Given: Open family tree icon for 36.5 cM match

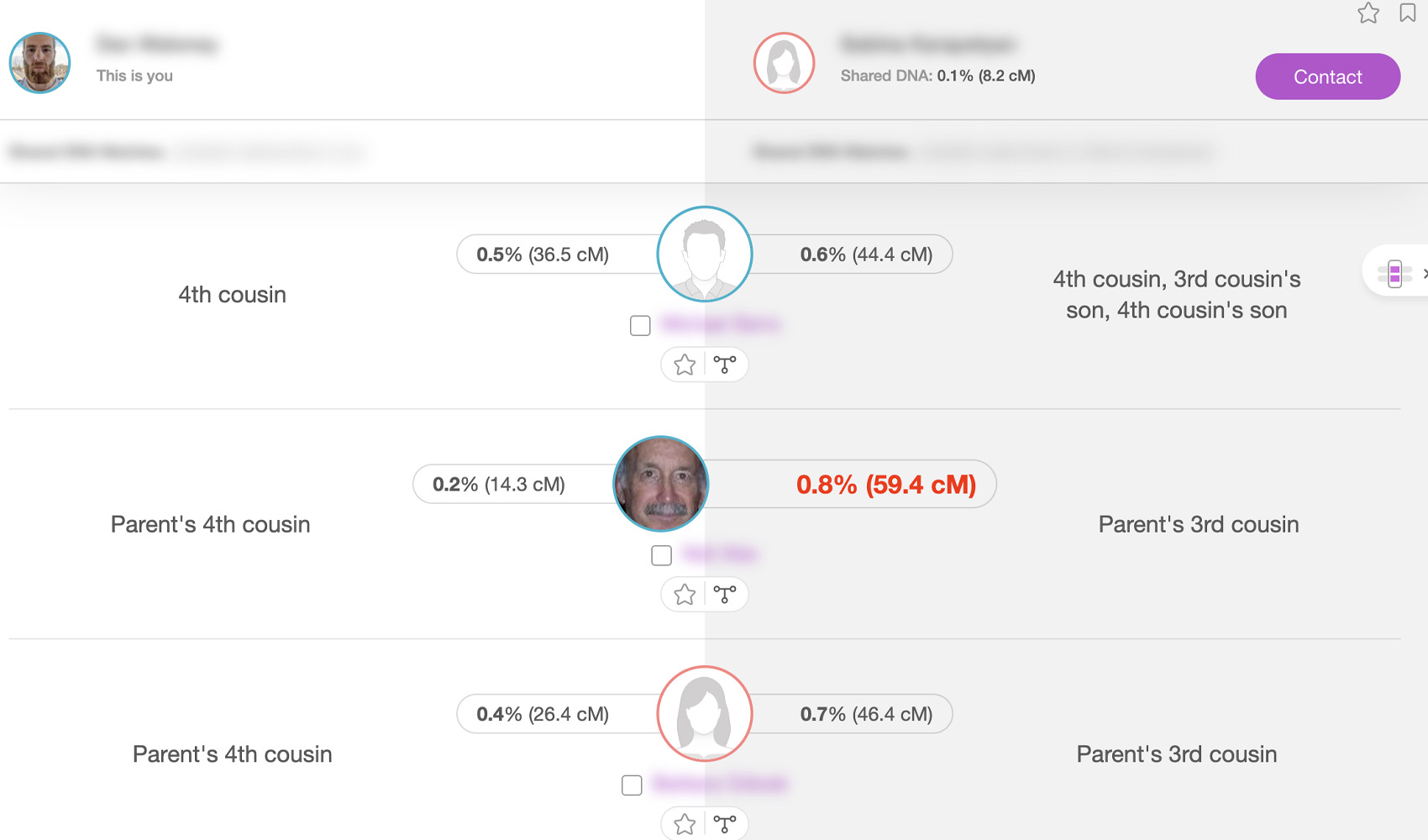Looking at the screenshot, I should [x=725, y=365].
